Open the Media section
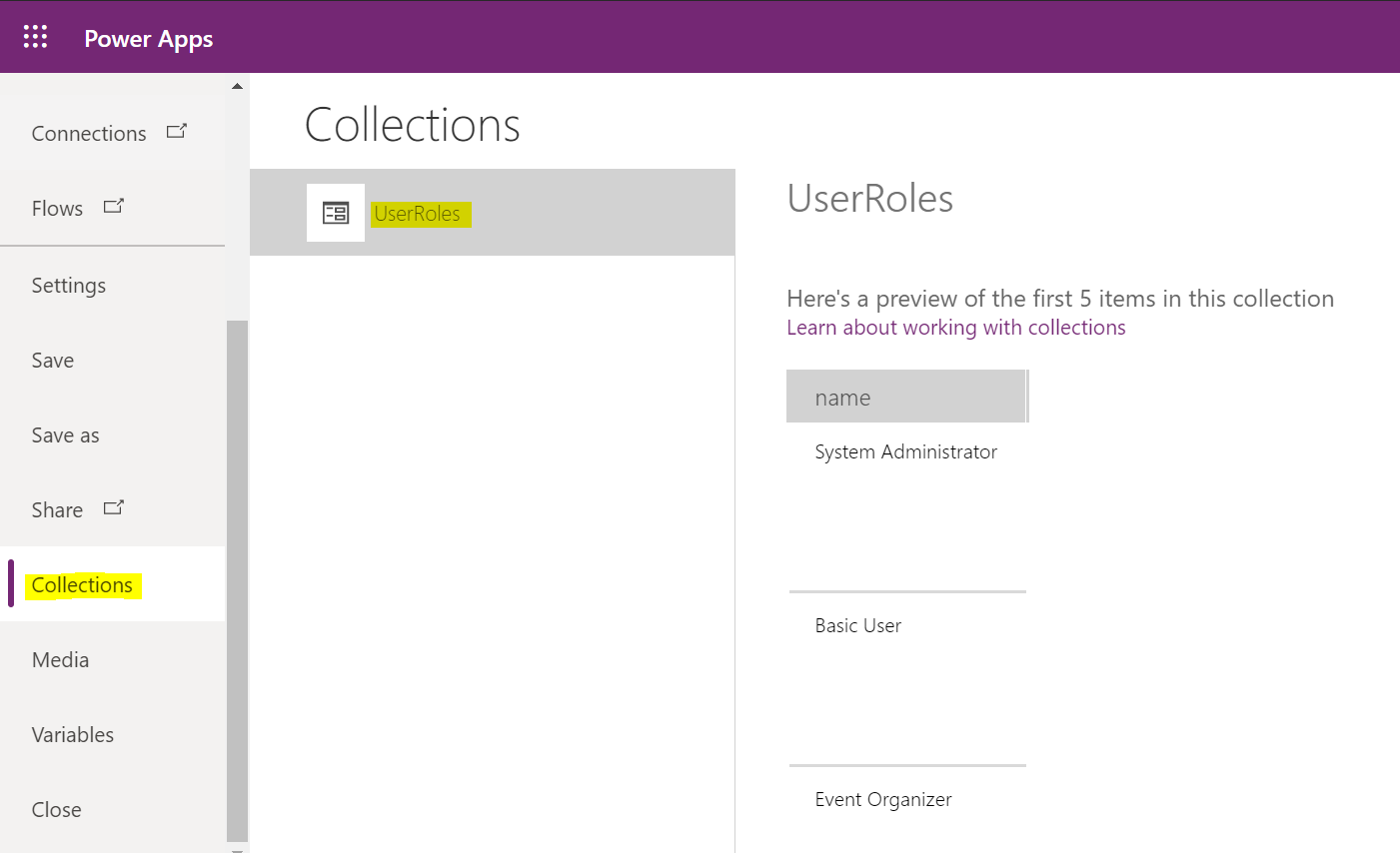Viewport: 1400px width, 853px height. [60, 660]
